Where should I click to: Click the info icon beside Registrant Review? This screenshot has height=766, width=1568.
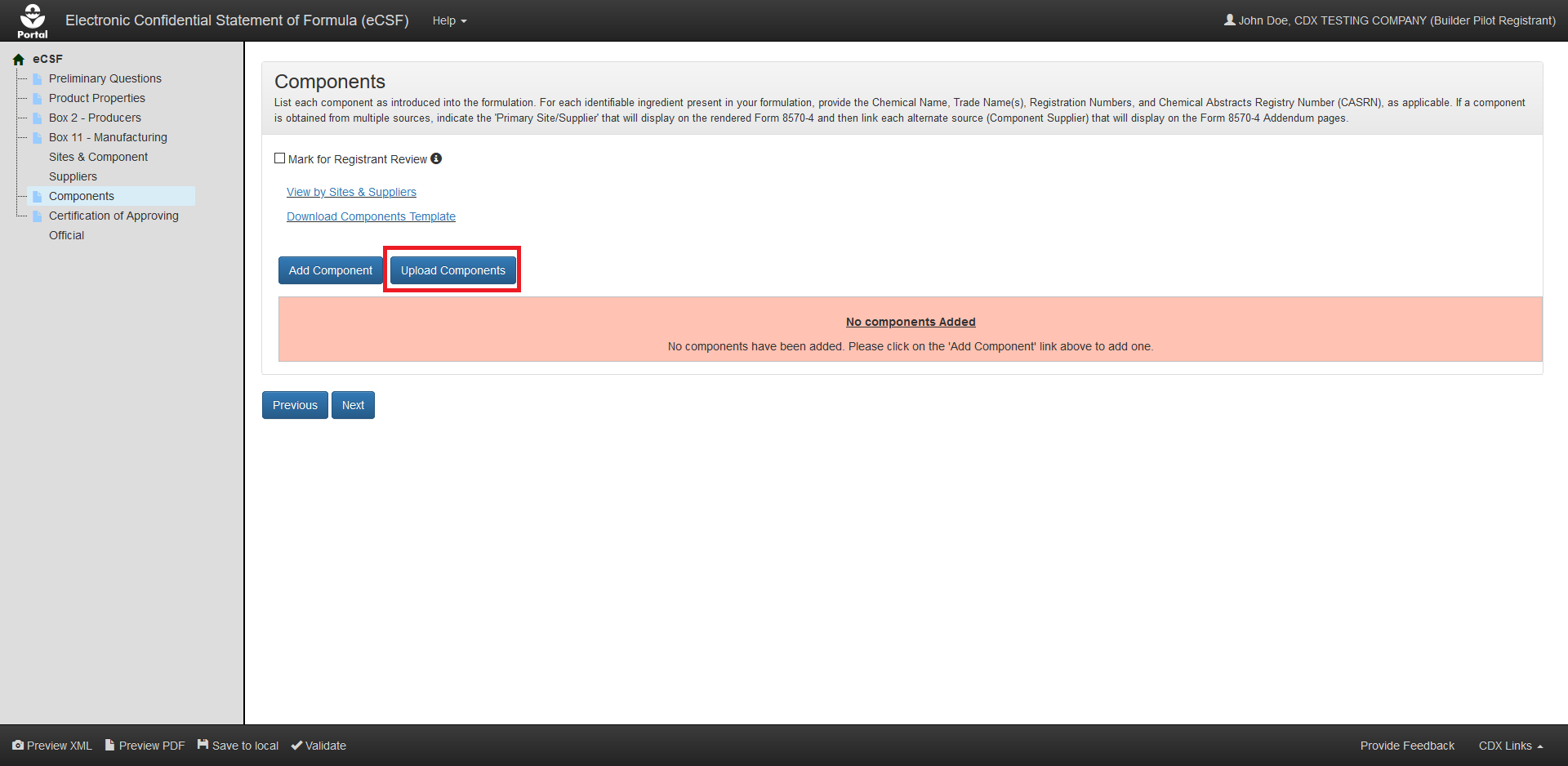pos(436,158)
